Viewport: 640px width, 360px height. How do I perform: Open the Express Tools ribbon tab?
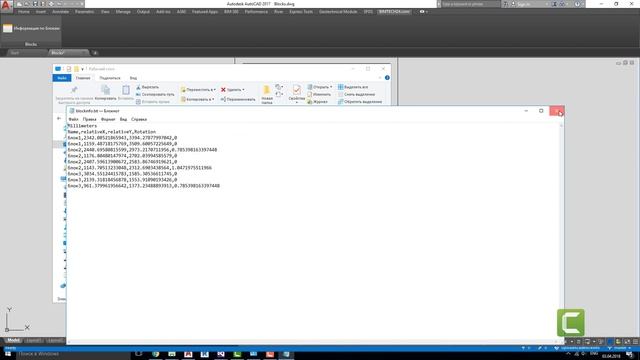pyautogui.click(x=301, y=12)
